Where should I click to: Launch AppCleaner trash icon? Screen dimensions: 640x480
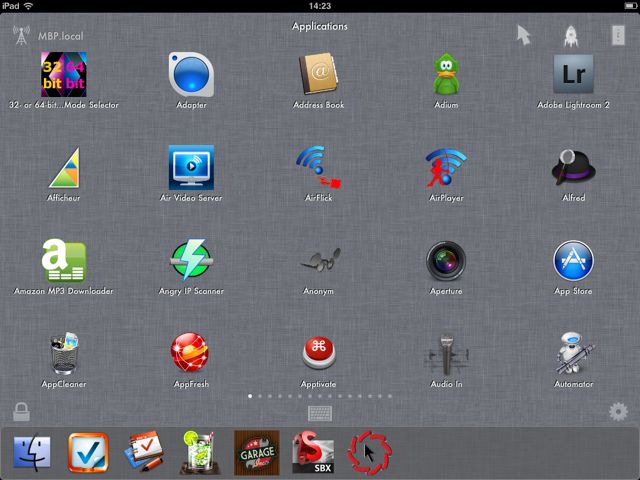click(64, 353)
